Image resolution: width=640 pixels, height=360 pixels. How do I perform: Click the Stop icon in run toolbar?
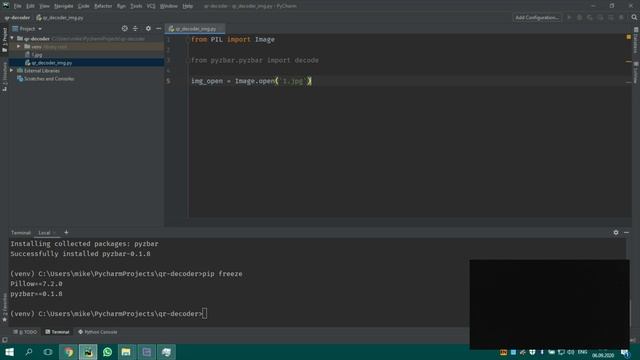tap(621, 18)
